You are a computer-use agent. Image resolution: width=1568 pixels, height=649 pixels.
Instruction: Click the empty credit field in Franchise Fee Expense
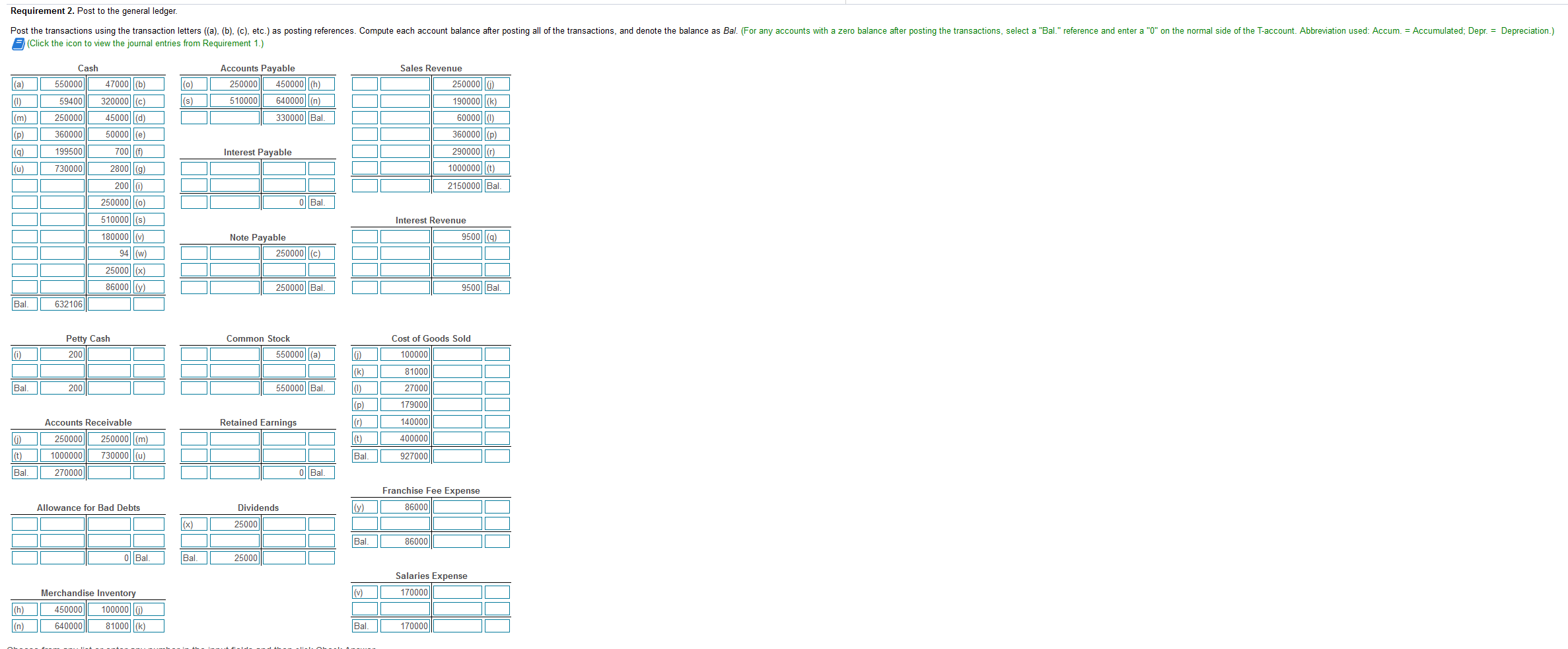[458, 507]
